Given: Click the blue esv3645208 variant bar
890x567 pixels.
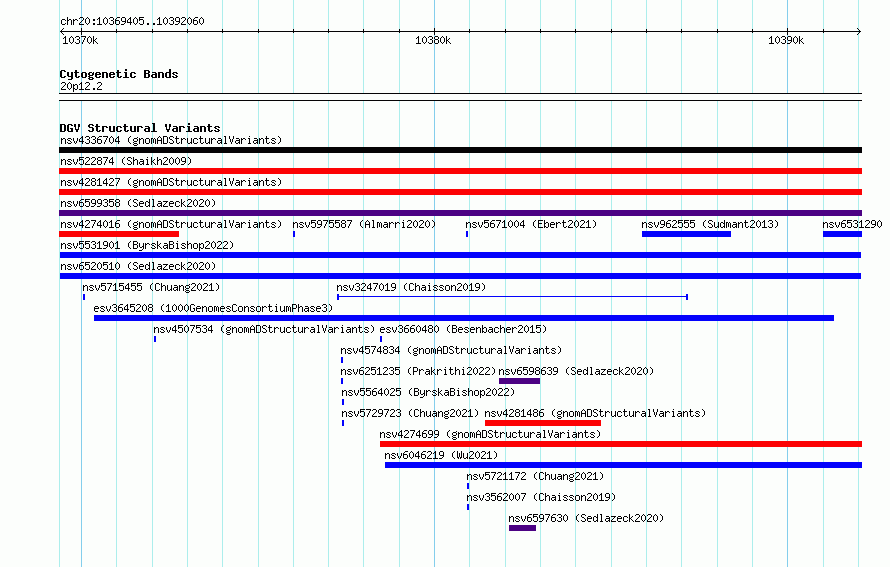Looking at the screenshot, I should [464, 318].
